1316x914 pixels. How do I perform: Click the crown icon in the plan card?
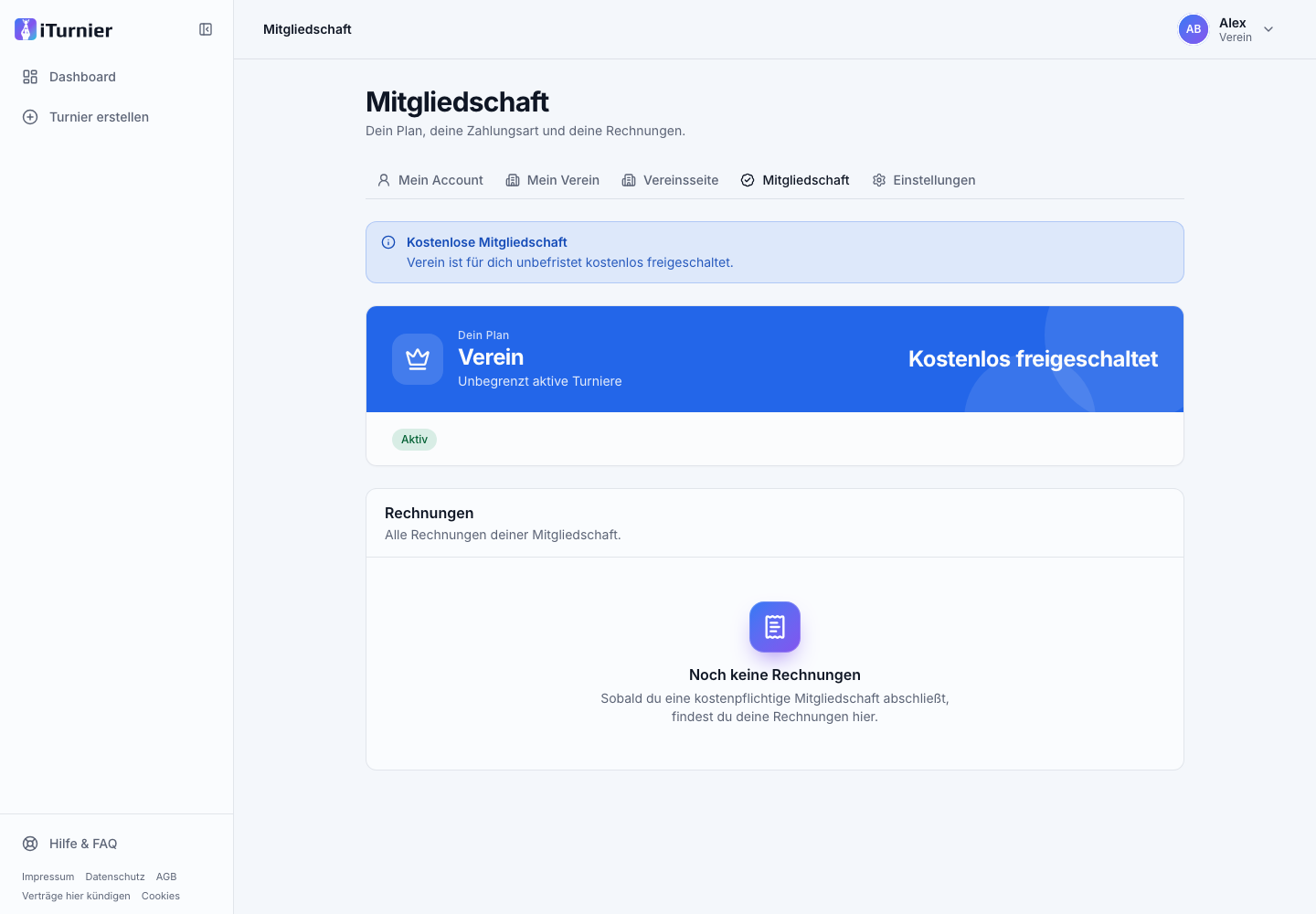418,359
